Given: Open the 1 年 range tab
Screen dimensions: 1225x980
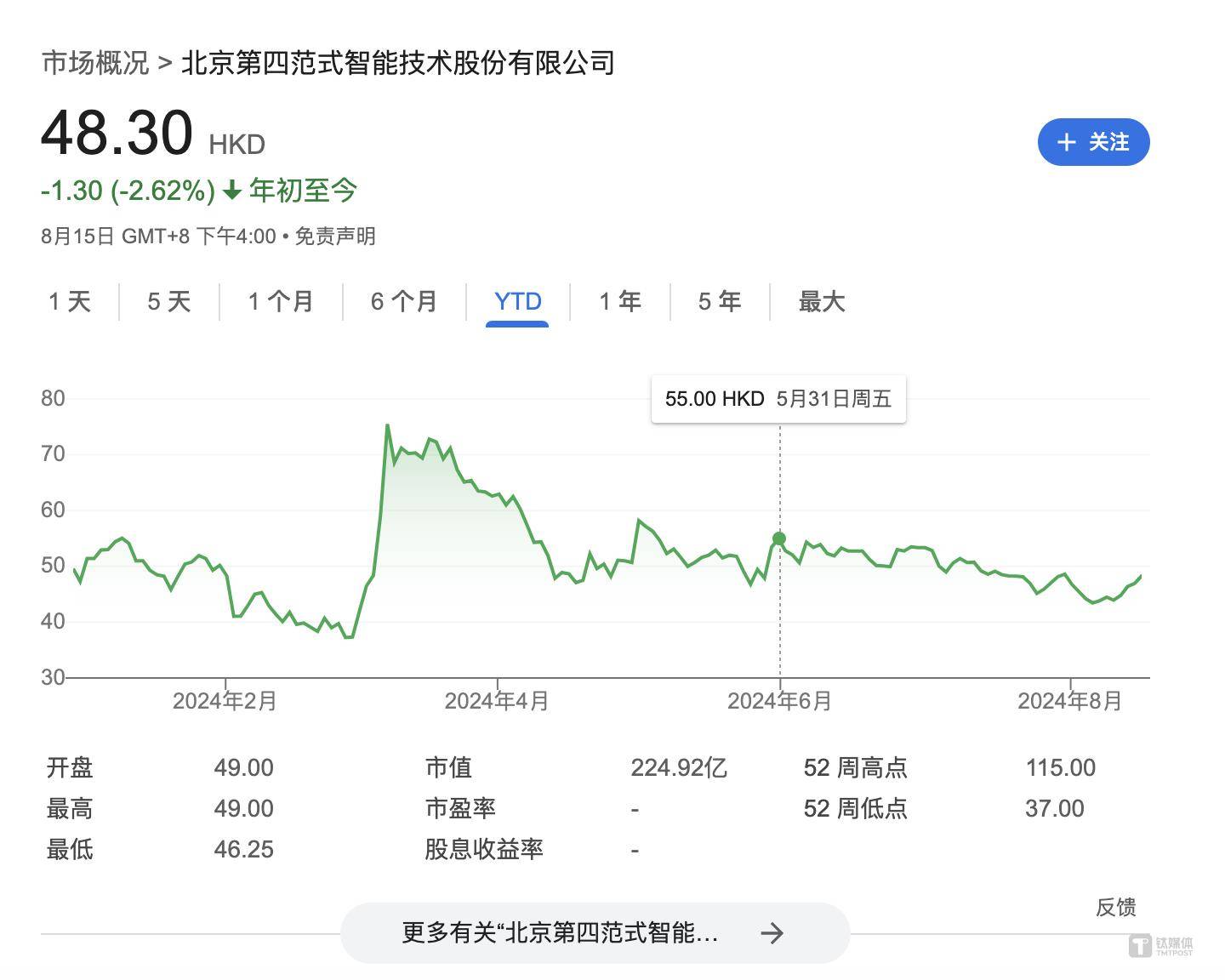Looking at the screenshot, I should (620, 301).
